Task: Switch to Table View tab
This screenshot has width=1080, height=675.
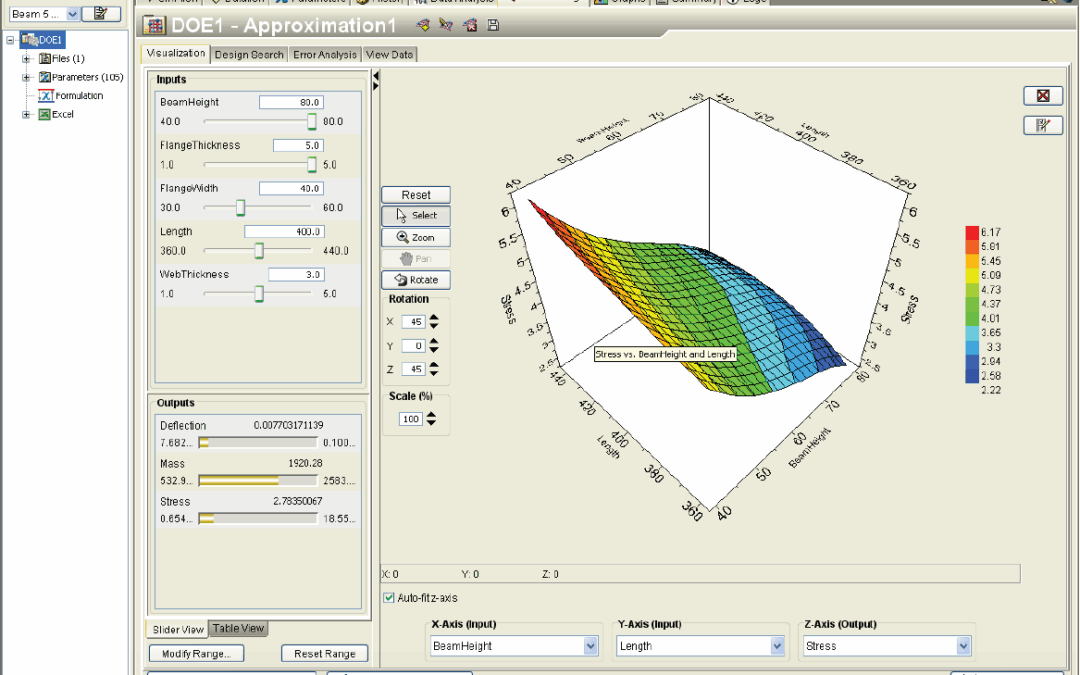Action: [x=238, y=628]
